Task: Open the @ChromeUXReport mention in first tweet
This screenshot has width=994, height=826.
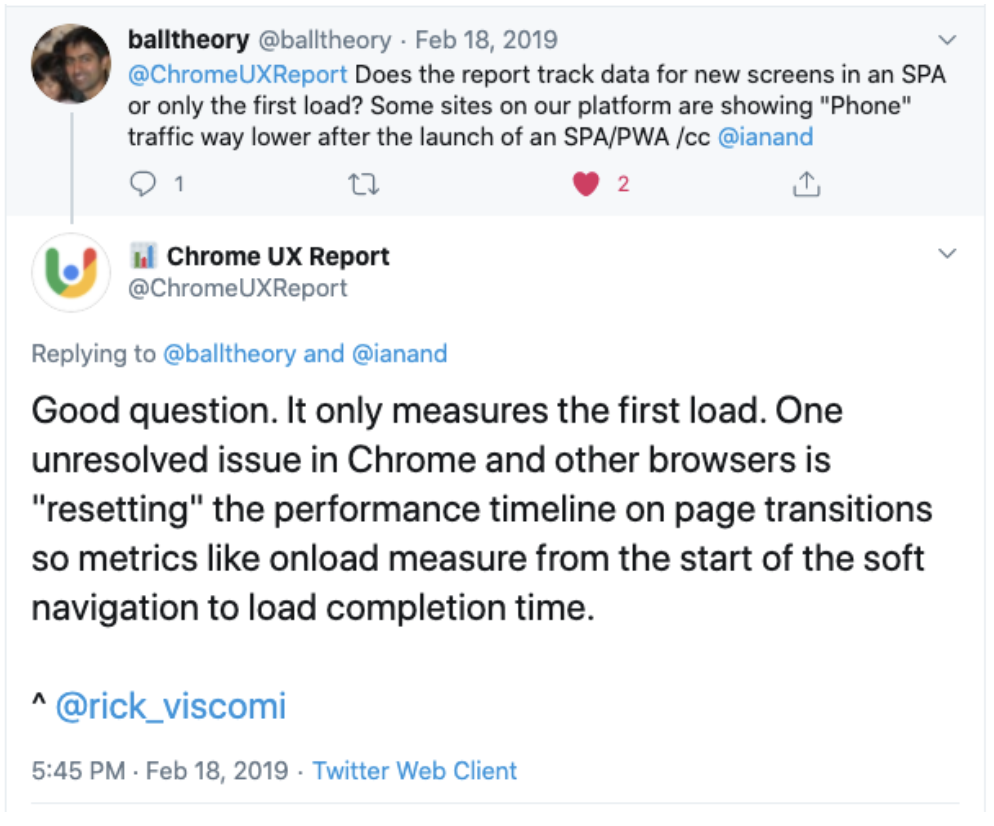Action: point(238,75)
